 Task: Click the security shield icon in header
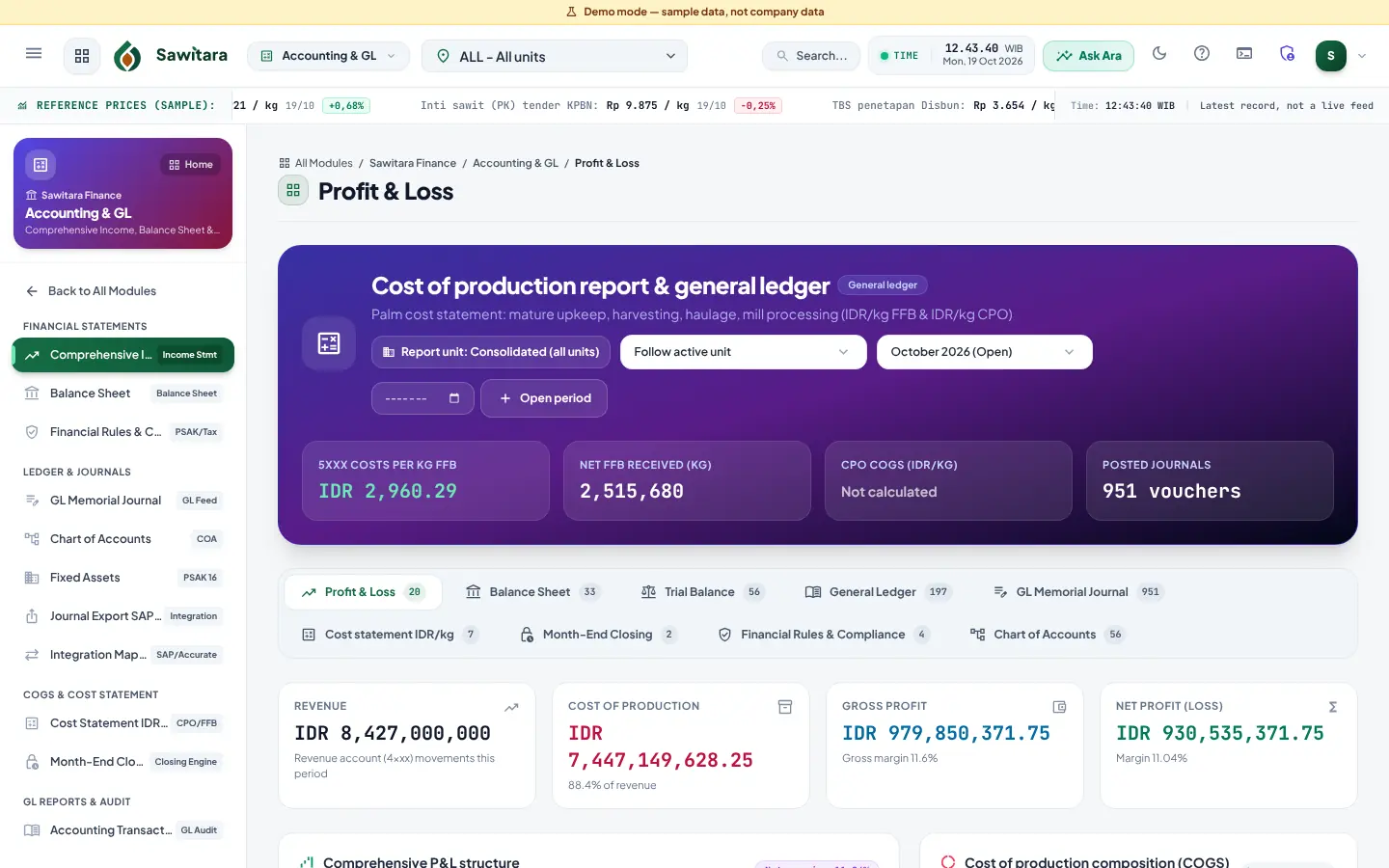(1287, 54)
